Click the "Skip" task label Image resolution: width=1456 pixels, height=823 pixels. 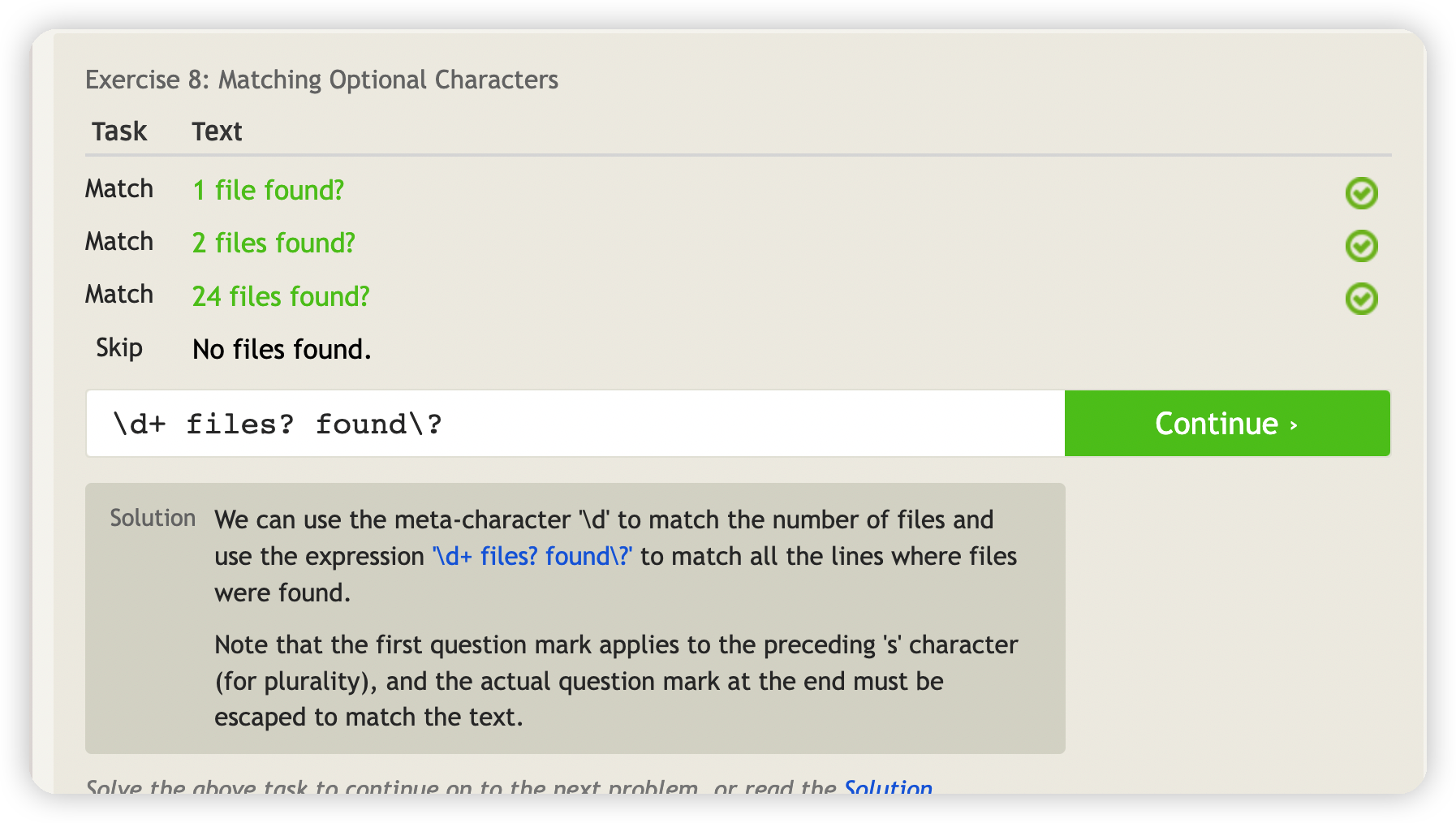point(119,348)
